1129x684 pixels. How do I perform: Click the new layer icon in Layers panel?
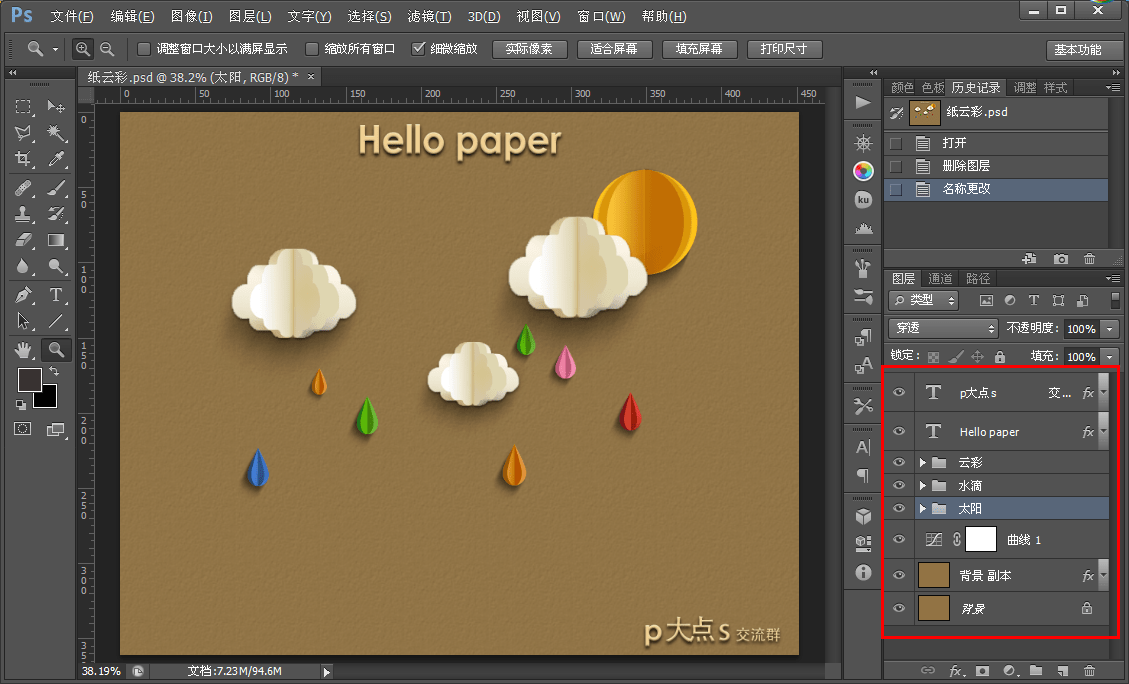coord(1063,670)
